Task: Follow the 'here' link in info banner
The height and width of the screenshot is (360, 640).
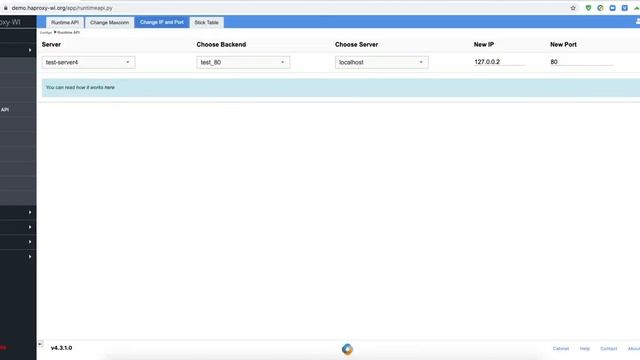Action: [x=109, y=87]
